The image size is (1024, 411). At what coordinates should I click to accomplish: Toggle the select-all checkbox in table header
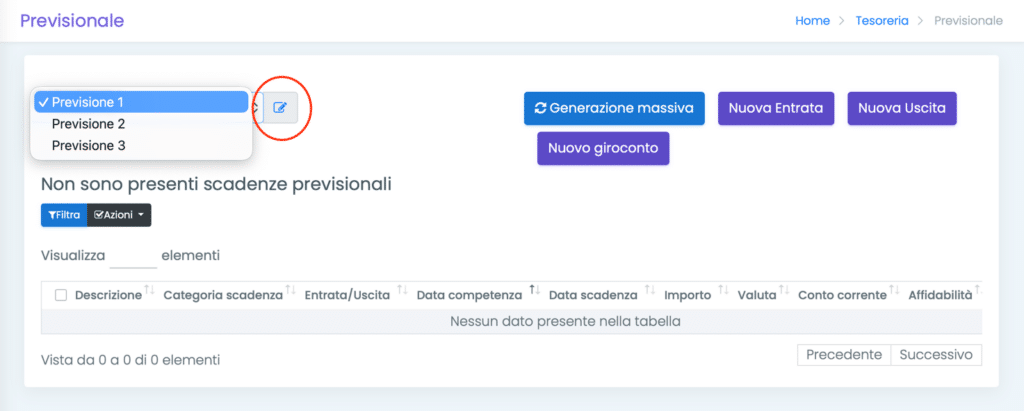click(61, 295)
